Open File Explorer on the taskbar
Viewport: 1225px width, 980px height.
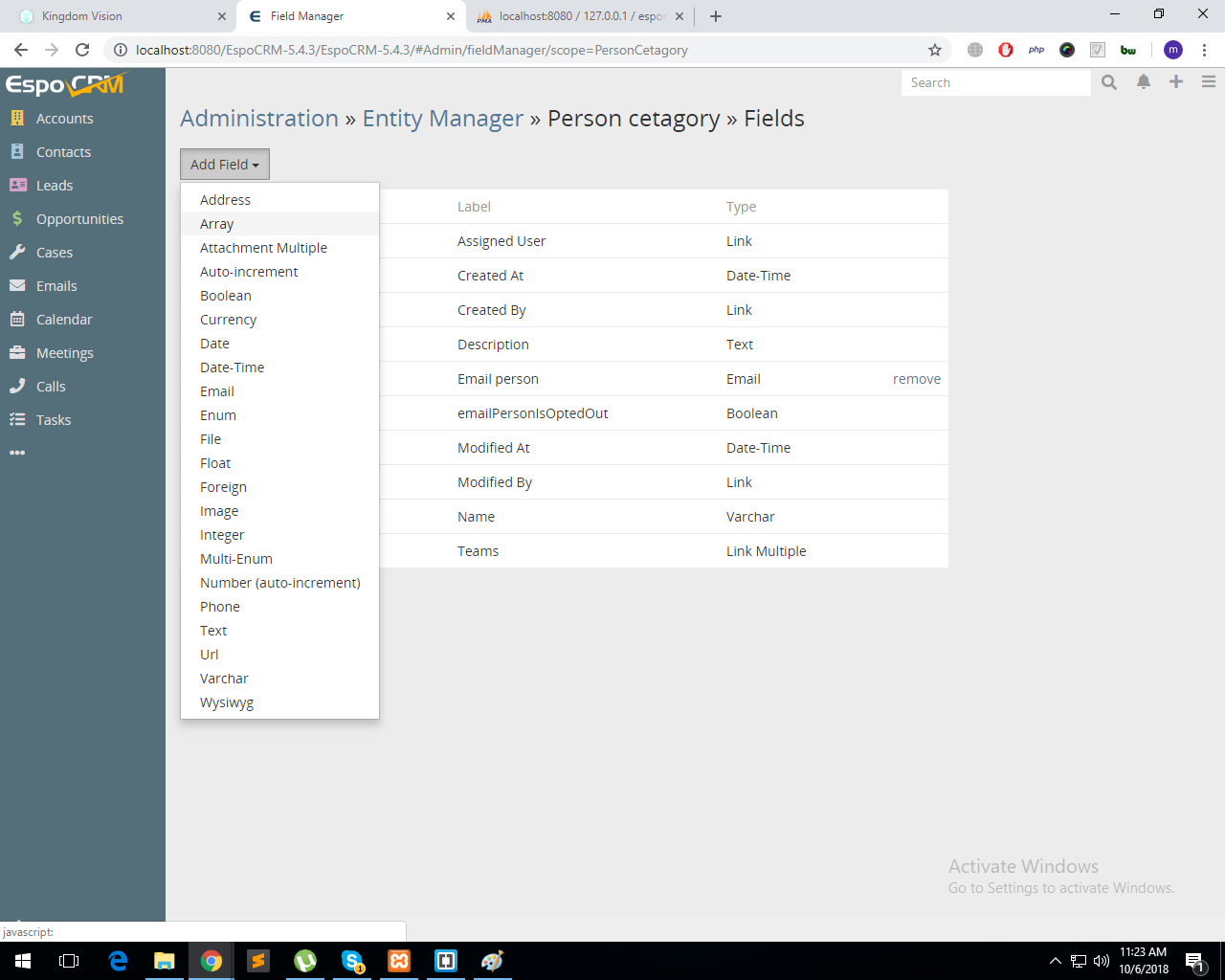(x=164, y=961)
